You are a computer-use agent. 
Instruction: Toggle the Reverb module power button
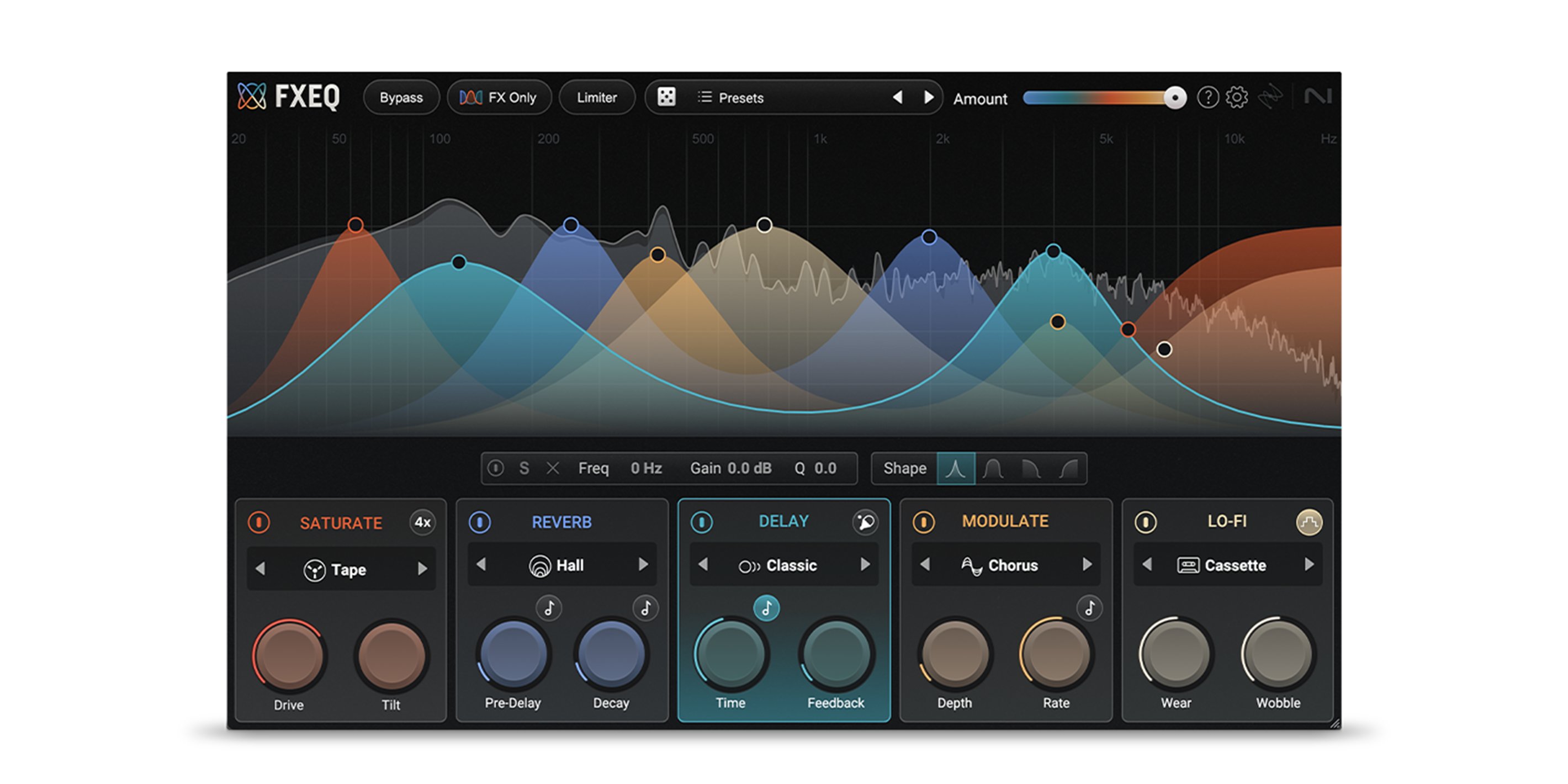[480, 522]
